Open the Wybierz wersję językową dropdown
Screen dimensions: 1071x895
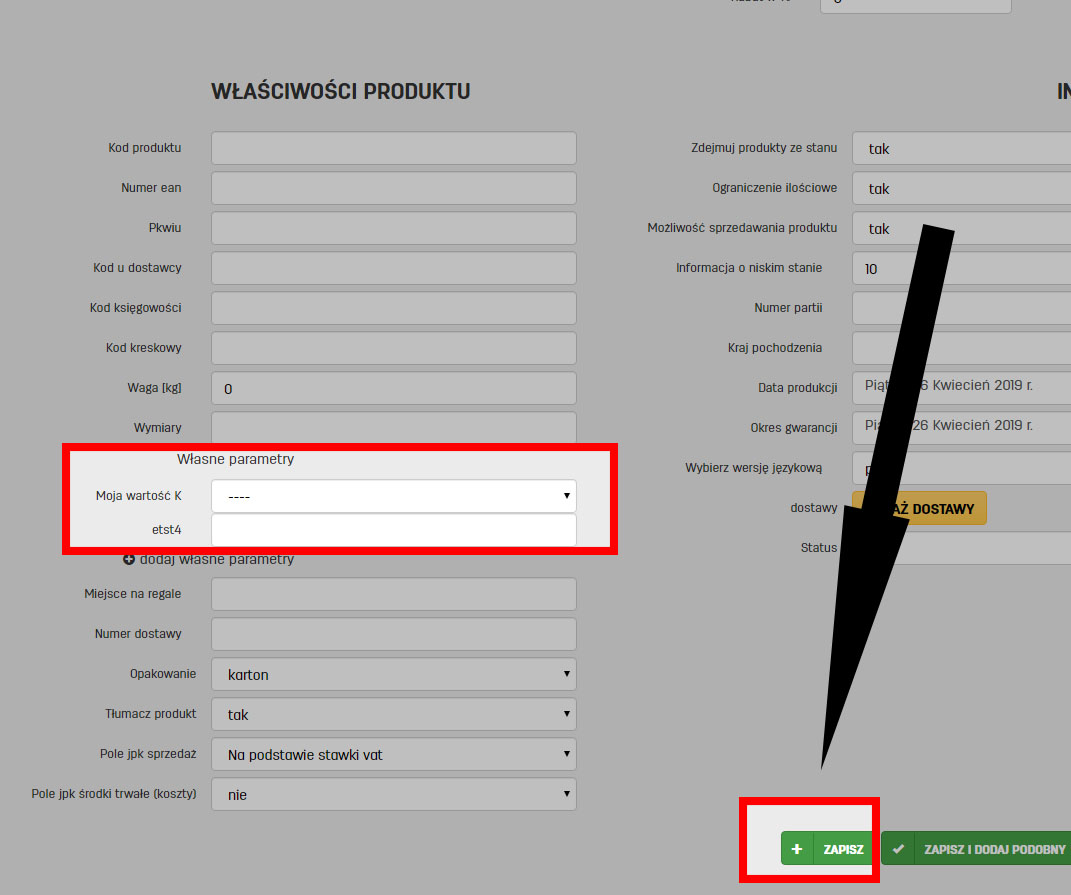pyautogui.click(x=960, y=467)
